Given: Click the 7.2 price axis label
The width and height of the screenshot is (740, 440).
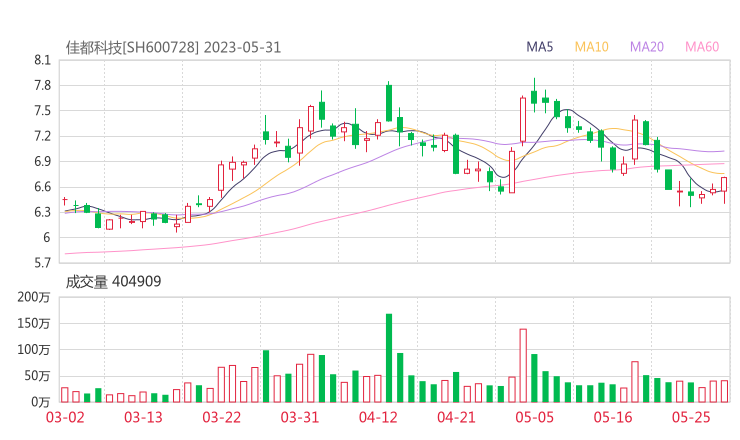Looking at the screenshot, I should point(42,136).
